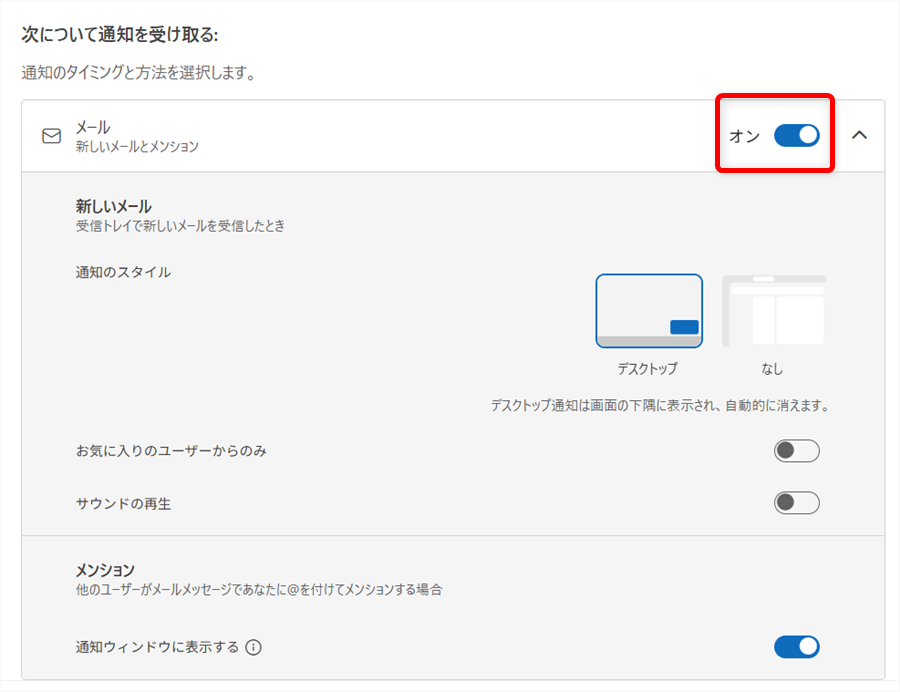
Task: Click the mail envelope icon
Action: 51,136
